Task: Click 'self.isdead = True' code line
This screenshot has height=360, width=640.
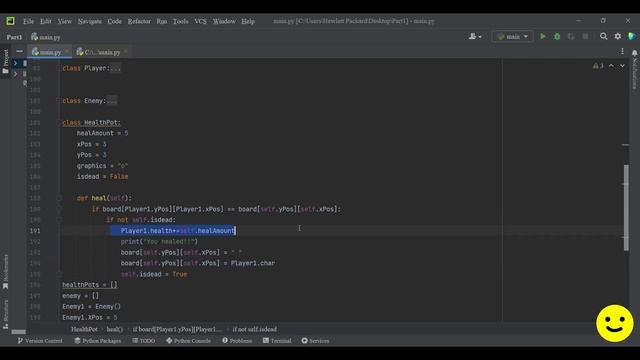Action: (x=154, y=274)
